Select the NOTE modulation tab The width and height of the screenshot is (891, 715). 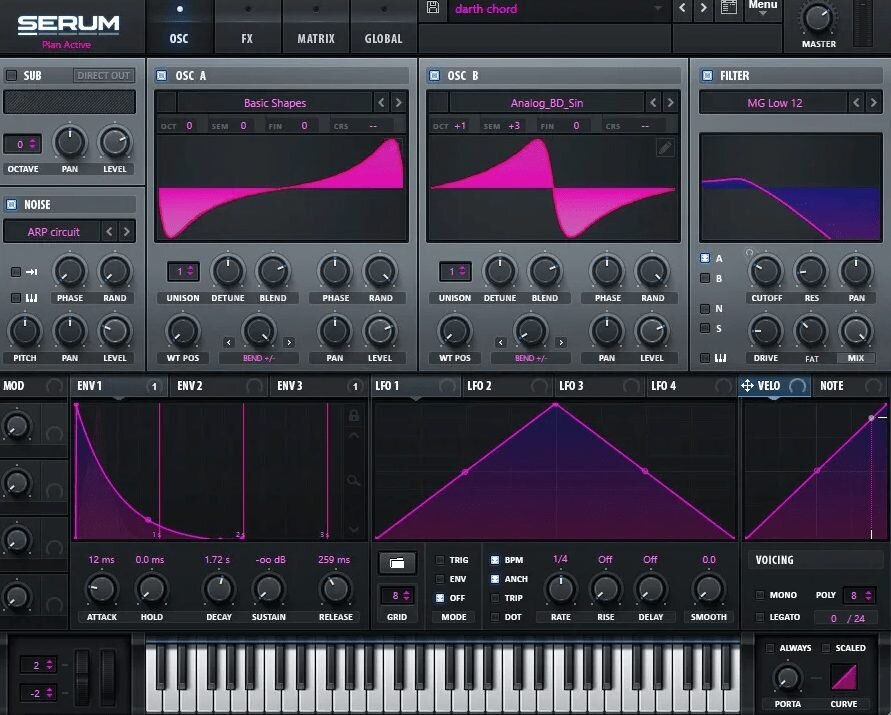(x=850, y=386)
